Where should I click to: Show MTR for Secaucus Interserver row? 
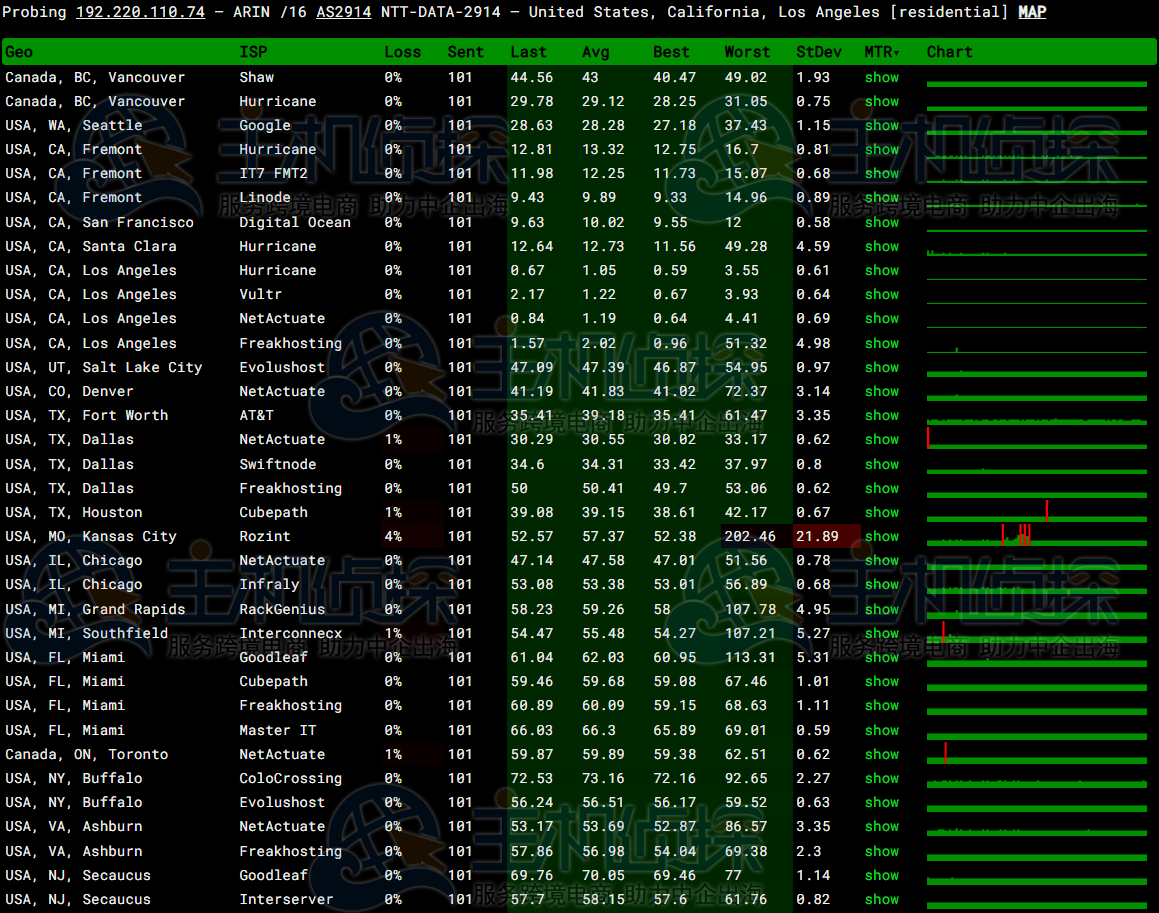(882, 899)
